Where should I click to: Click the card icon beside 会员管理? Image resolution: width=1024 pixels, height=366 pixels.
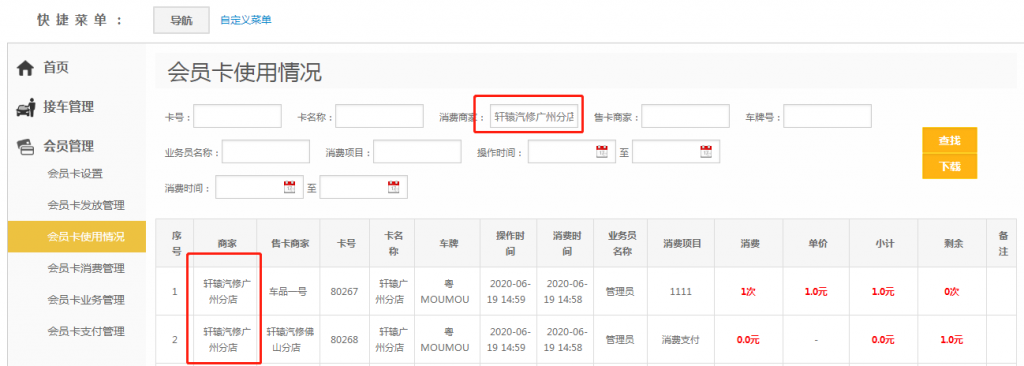click(x=25, y=147)
